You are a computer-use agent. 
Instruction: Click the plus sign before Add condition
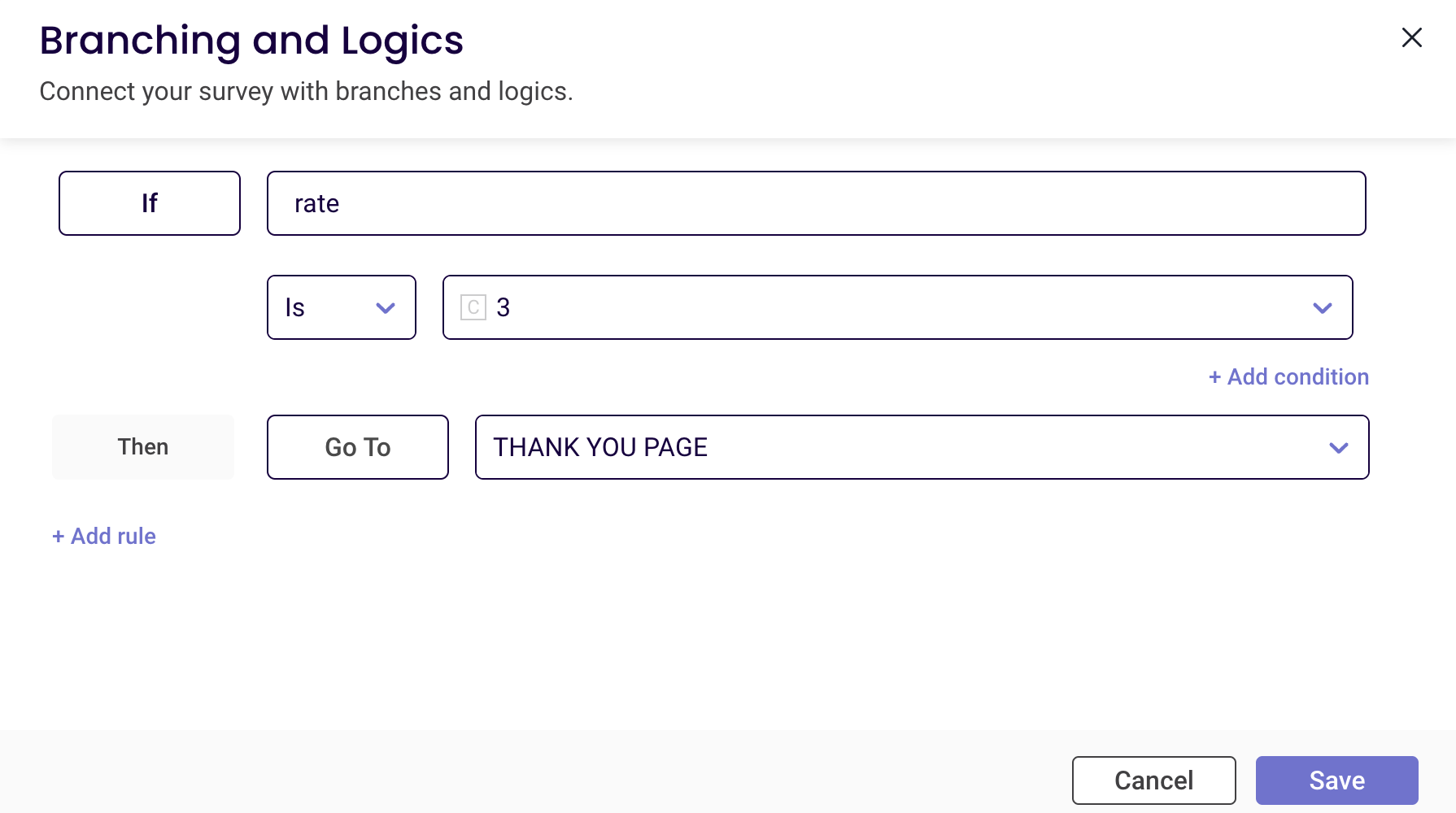[x=1214, y=377]
